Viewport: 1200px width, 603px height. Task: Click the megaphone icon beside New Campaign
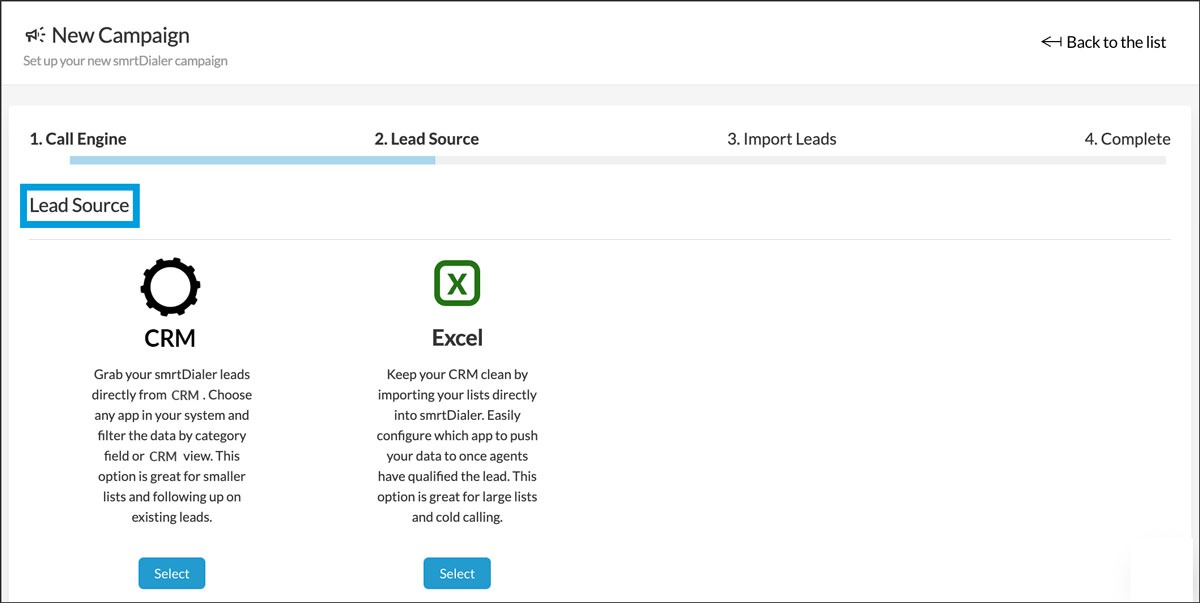tap(35, 36)
